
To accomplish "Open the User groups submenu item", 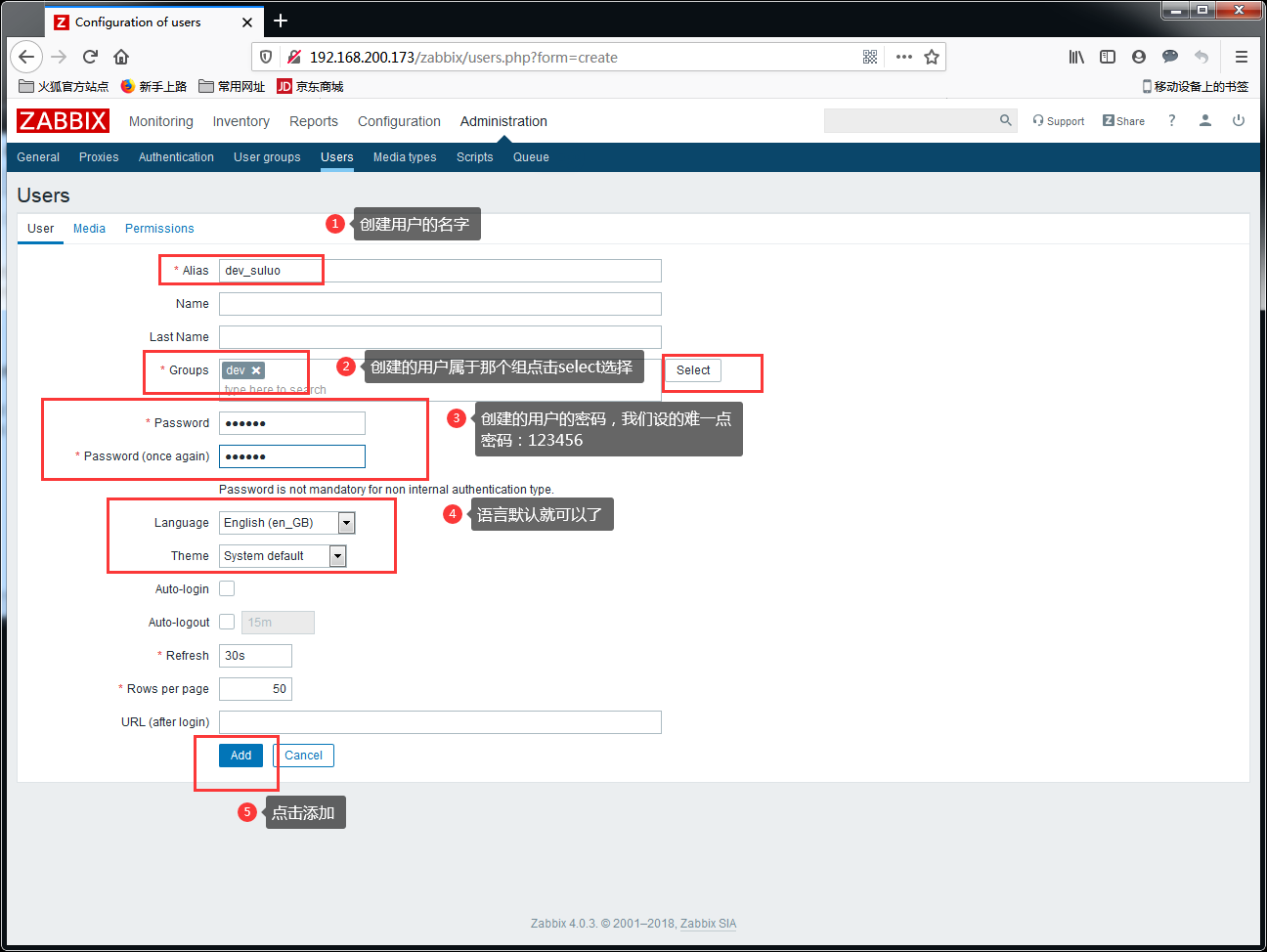I will [267, 157].
